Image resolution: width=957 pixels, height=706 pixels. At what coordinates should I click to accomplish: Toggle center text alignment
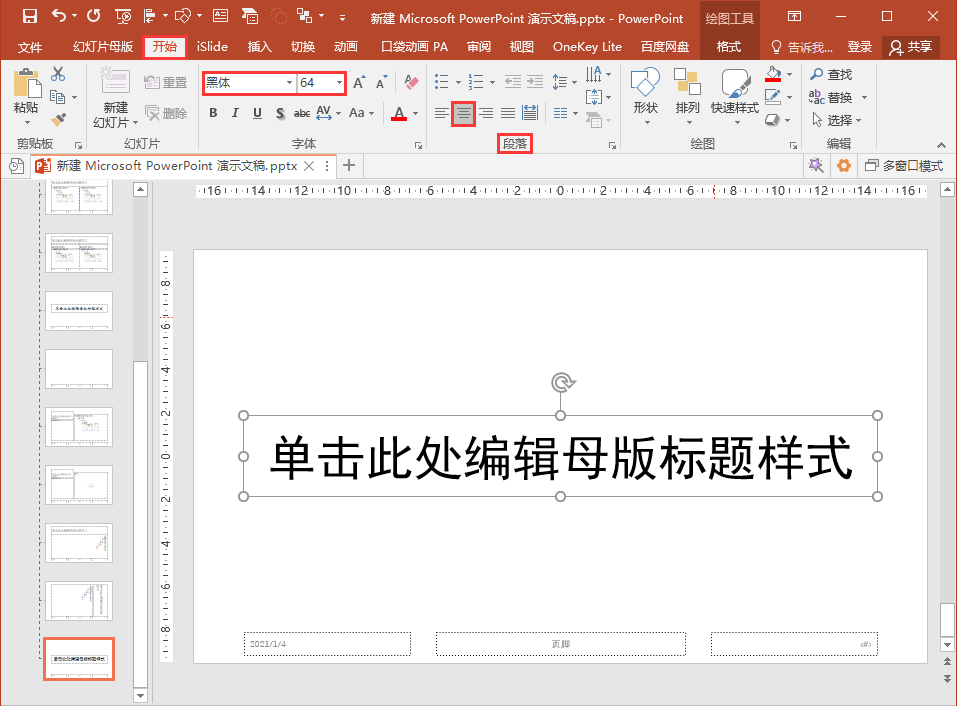point(463,113)
